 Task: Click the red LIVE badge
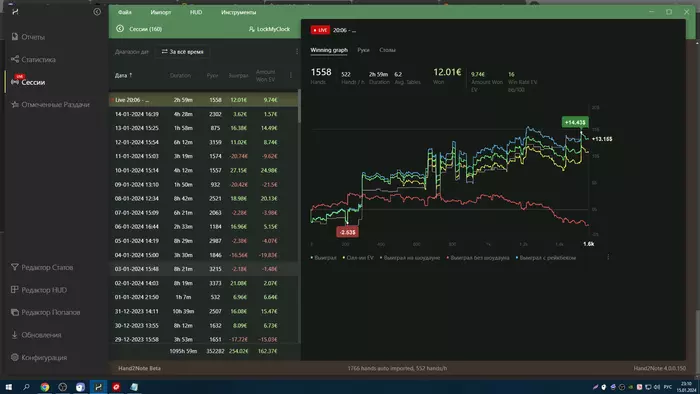coord(320,30)
